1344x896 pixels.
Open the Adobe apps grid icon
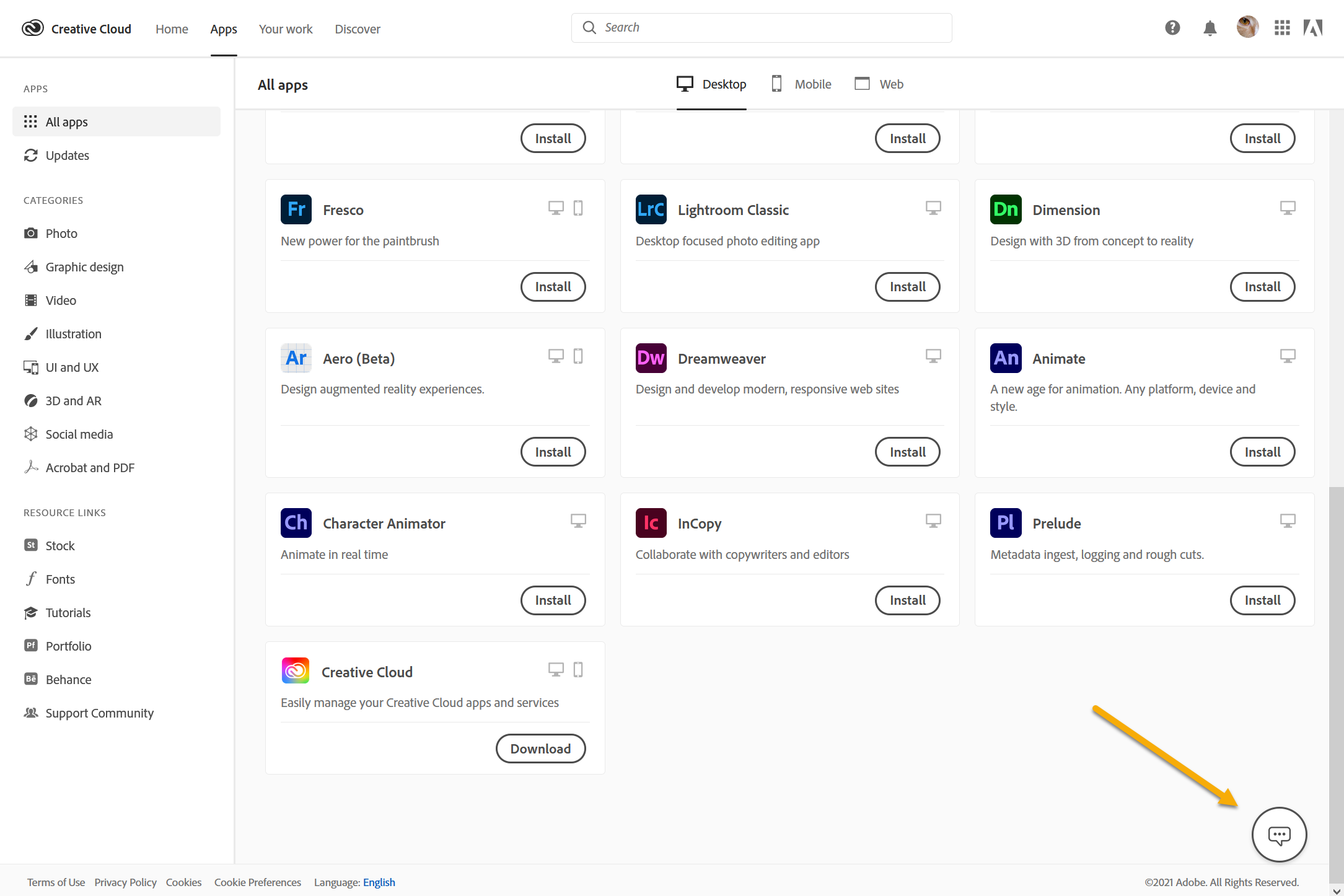(x=1281, y=28)
